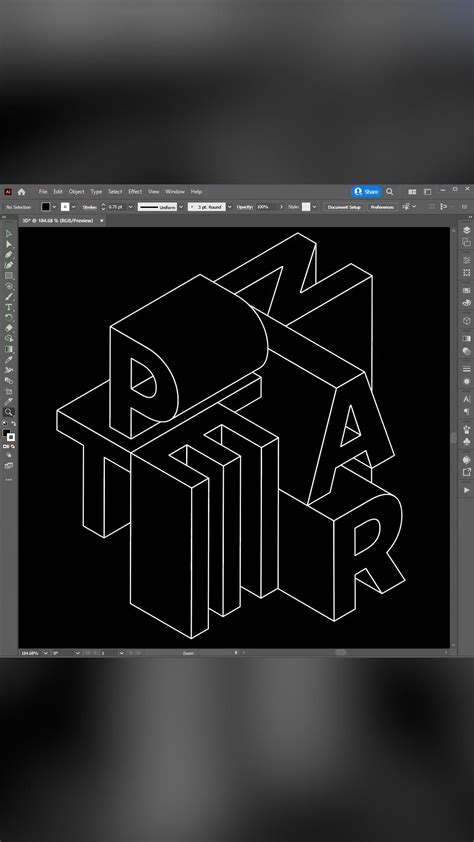Click the Document Setup button
474x842 pixels.
[x=344, y=207]
